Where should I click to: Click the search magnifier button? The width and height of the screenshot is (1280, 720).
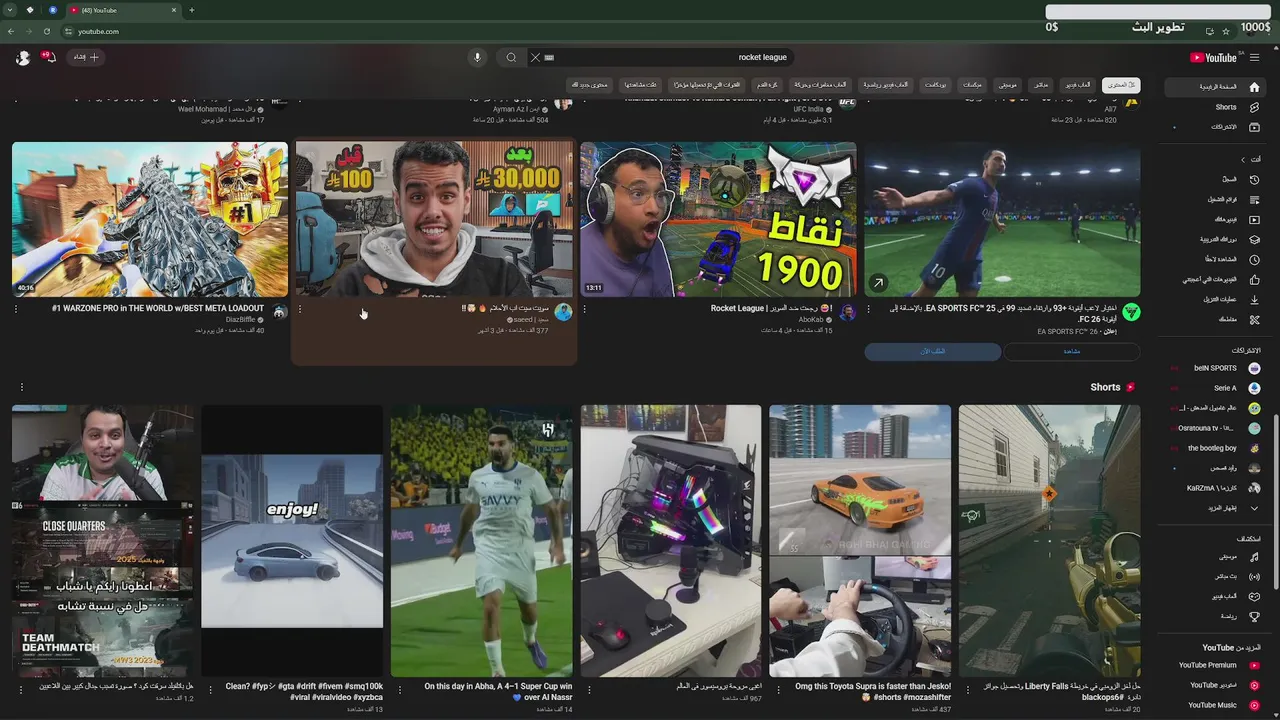pos(511,57)
